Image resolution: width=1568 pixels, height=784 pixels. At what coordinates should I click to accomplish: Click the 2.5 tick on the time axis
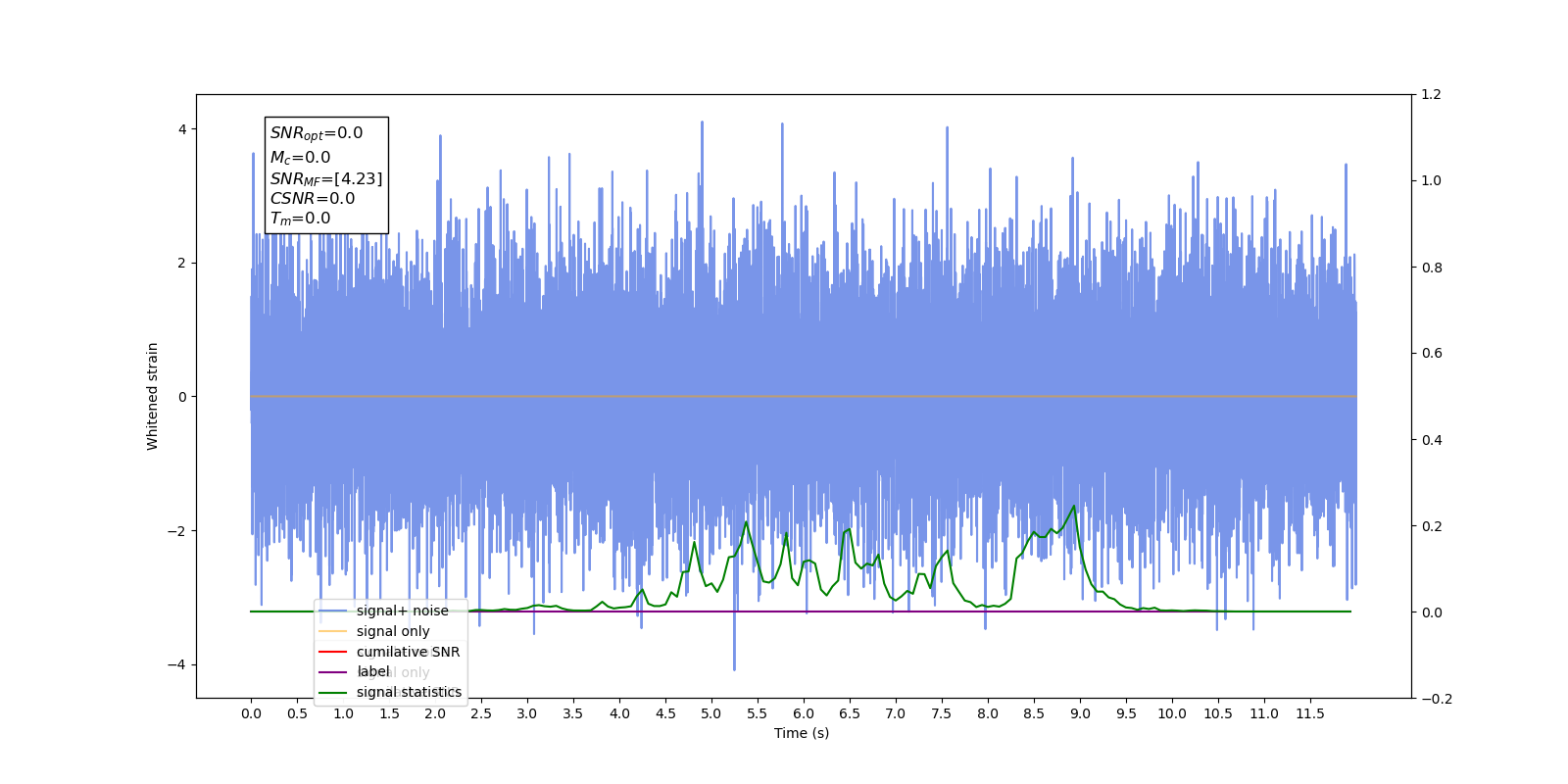[x=481, y=713]
